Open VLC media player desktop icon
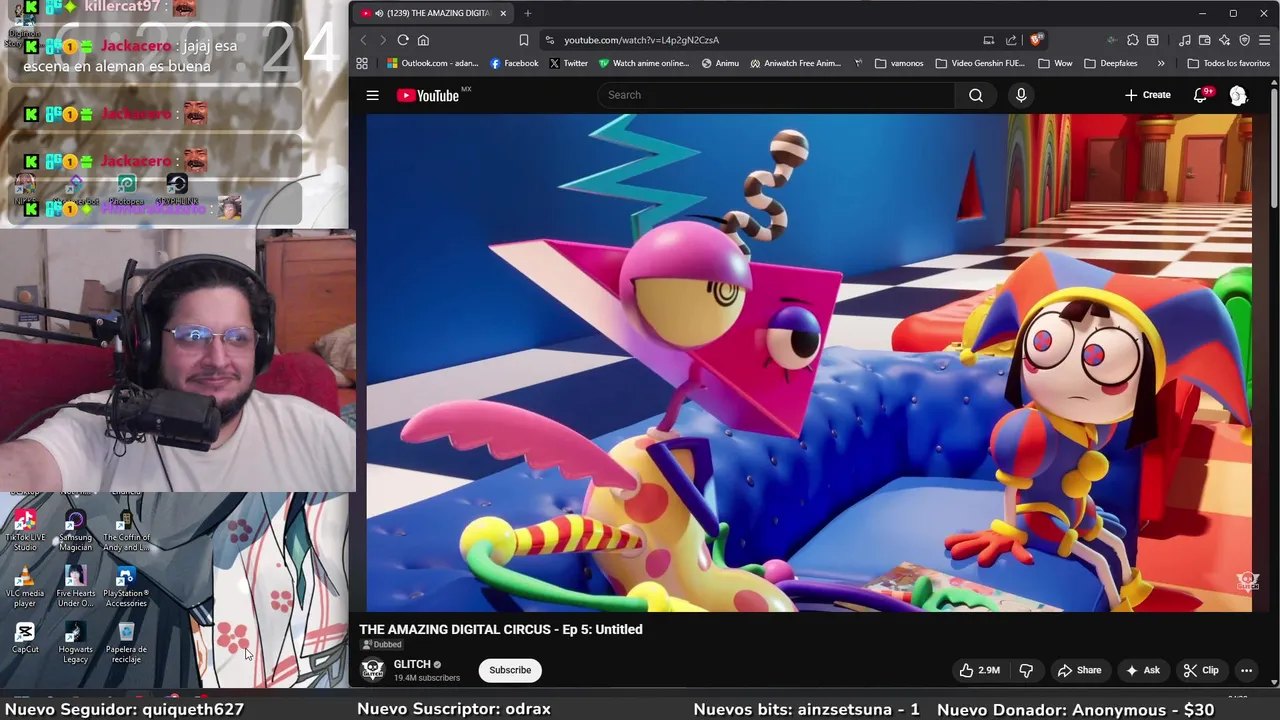 pyautogui.click(x=25, y=587)
